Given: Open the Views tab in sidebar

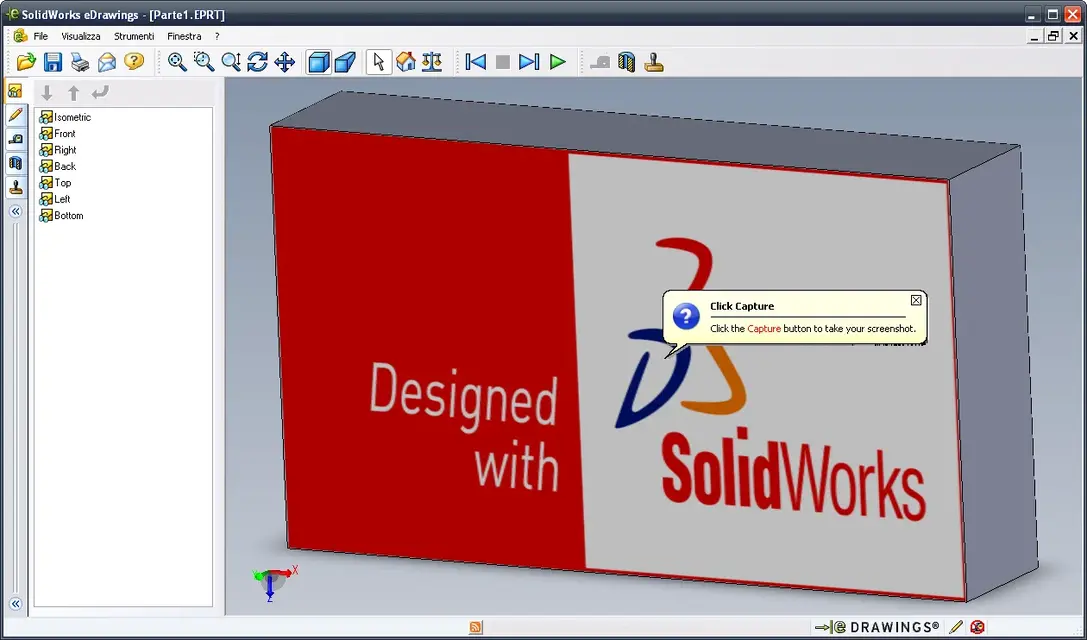Looking at the screenshot, I should click(15, 91).
